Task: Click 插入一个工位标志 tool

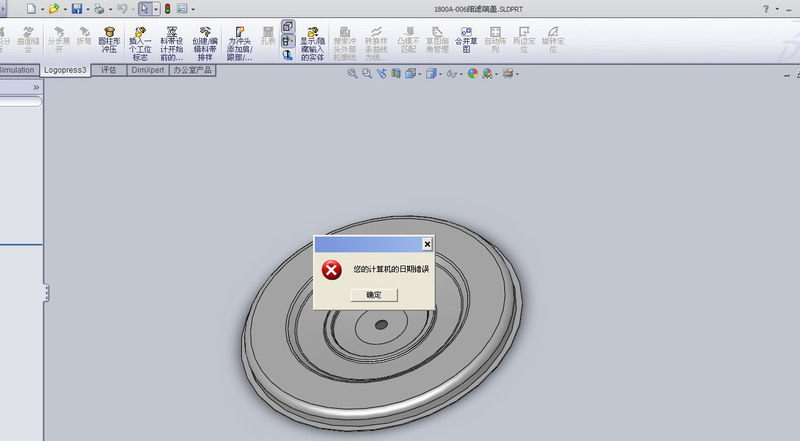Action: 140,44
